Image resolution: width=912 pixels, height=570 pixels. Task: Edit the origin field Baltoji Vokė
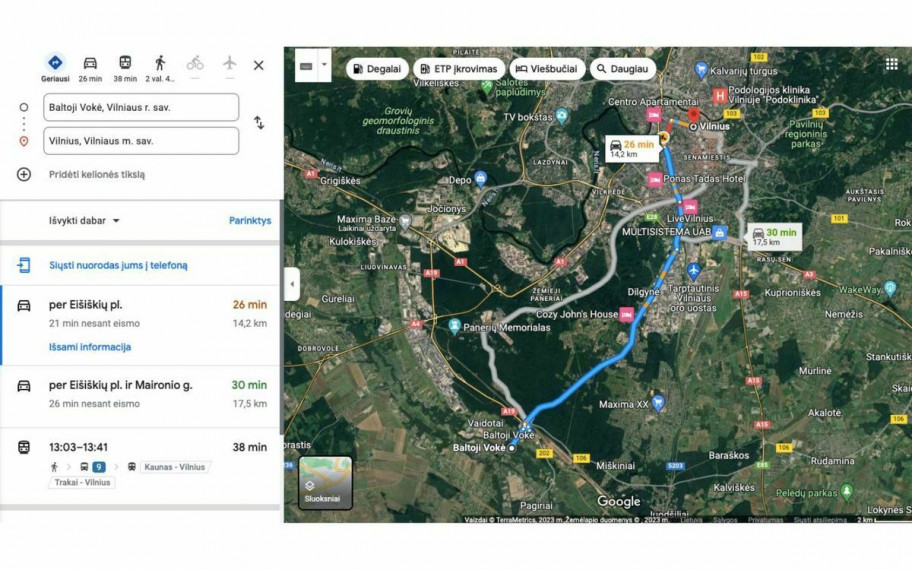pos(141,107)
